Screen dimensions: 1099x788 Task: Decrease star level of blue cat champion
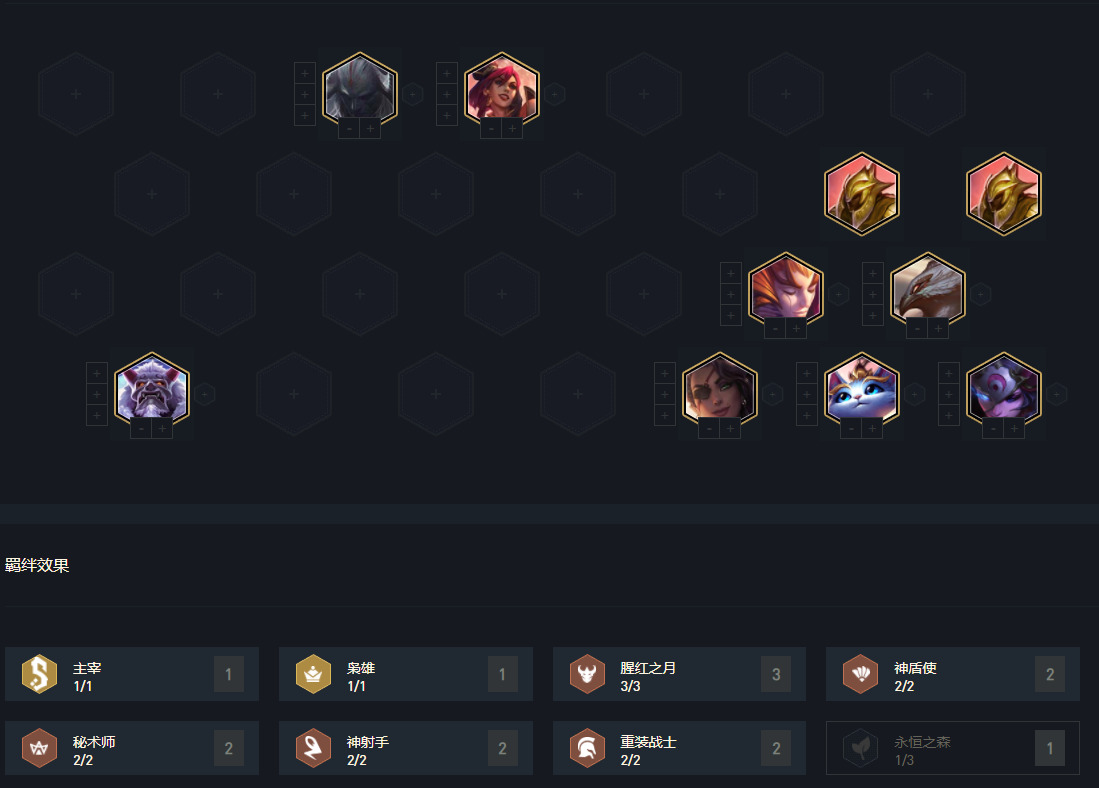pyautogui.click(x=851, y=428)
